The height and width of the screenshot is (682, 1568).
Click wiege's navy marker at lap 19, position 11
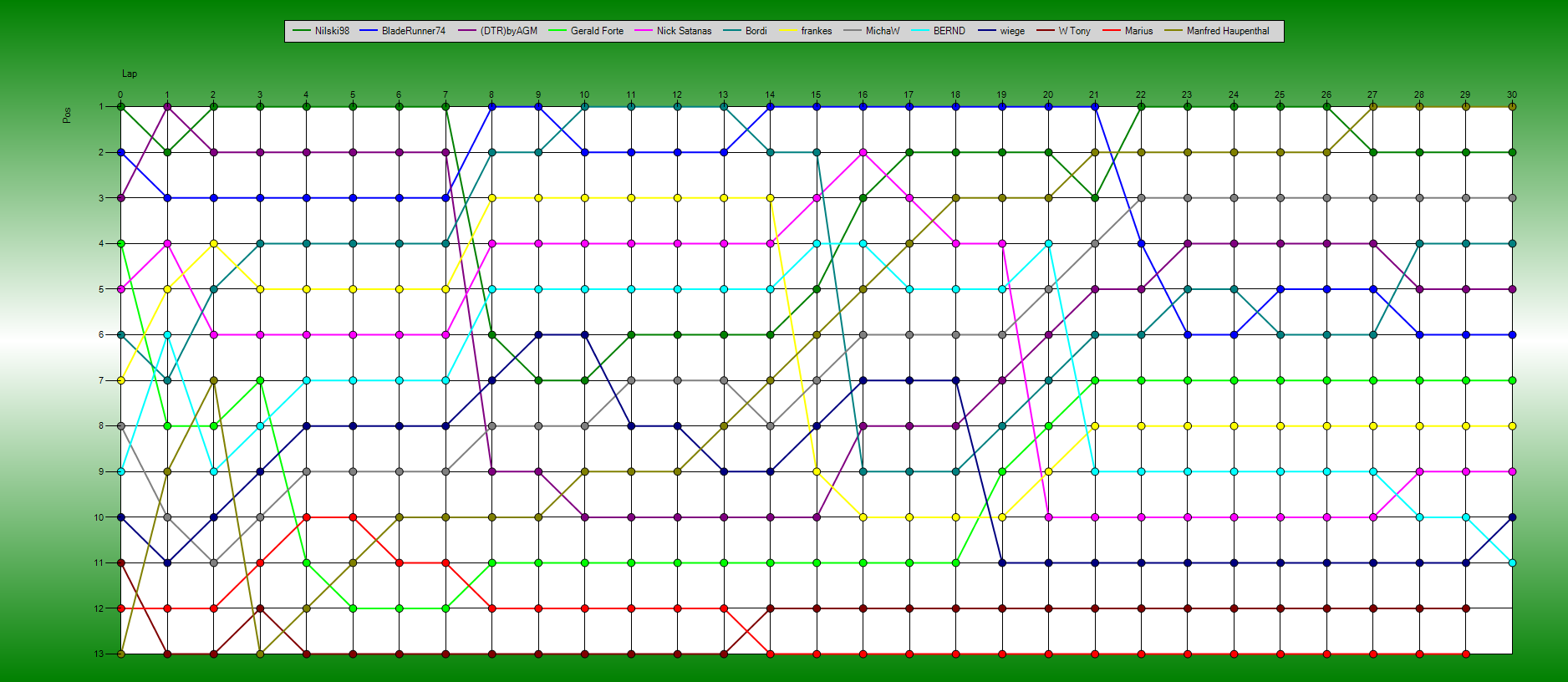click(1001, 562)
